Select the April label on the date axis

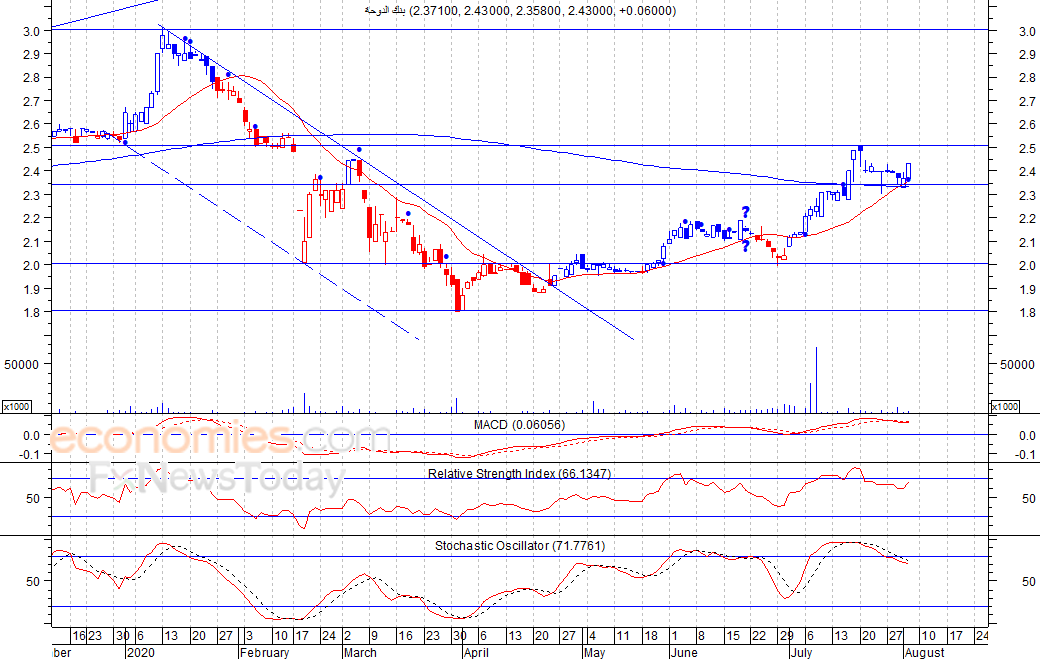477,652
